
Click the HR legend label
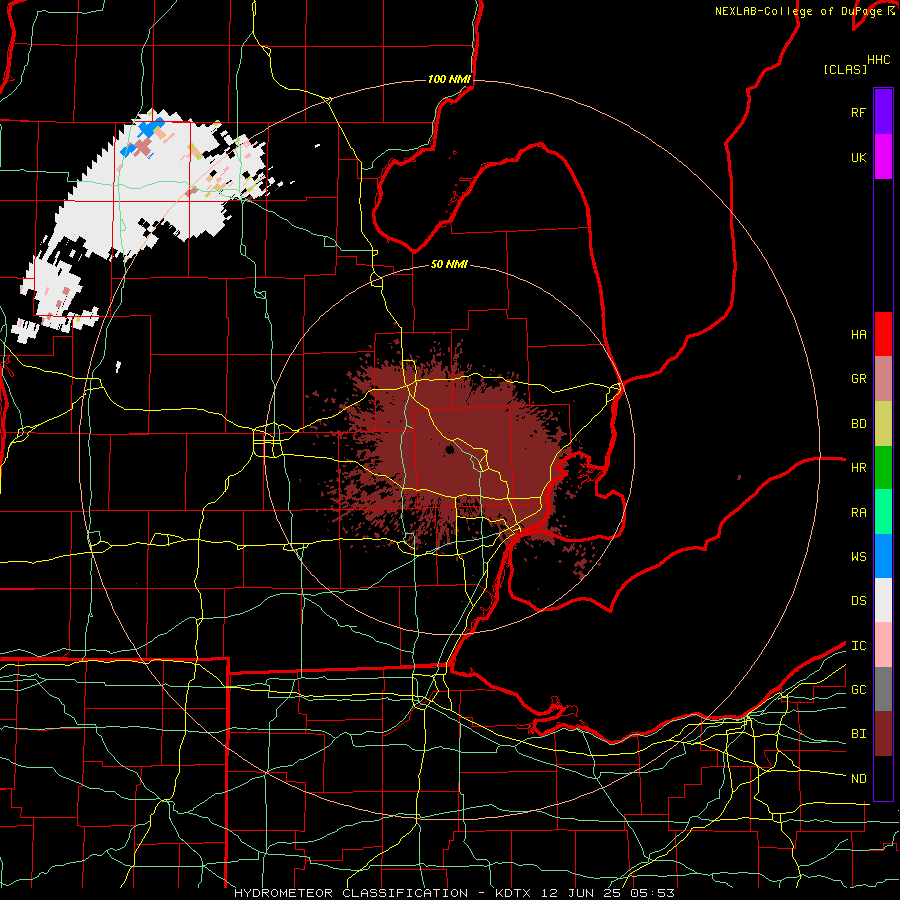tap(858, 468)
